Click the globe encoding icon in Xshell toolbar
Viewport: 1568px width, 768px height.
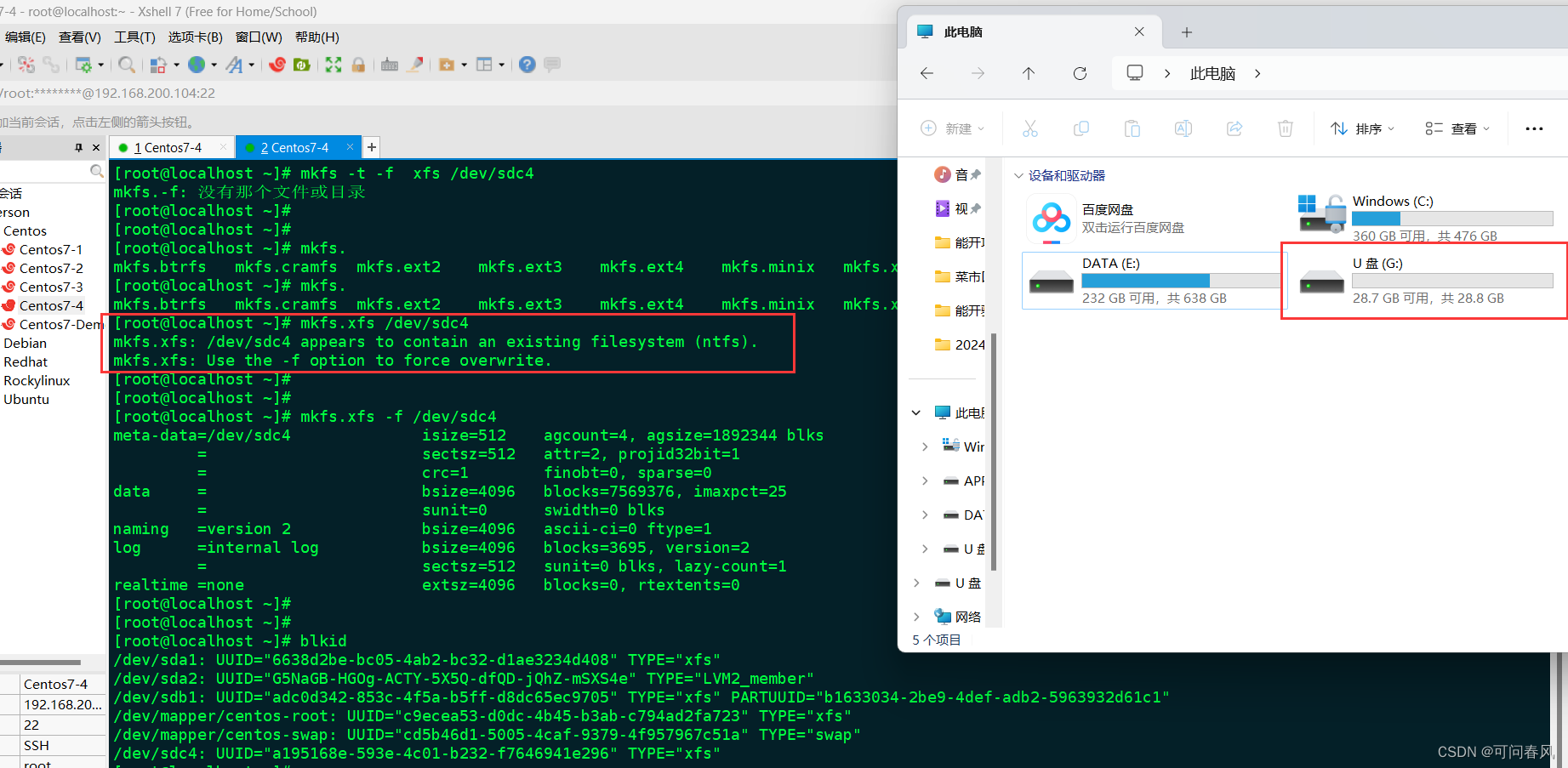coord(197,65)
